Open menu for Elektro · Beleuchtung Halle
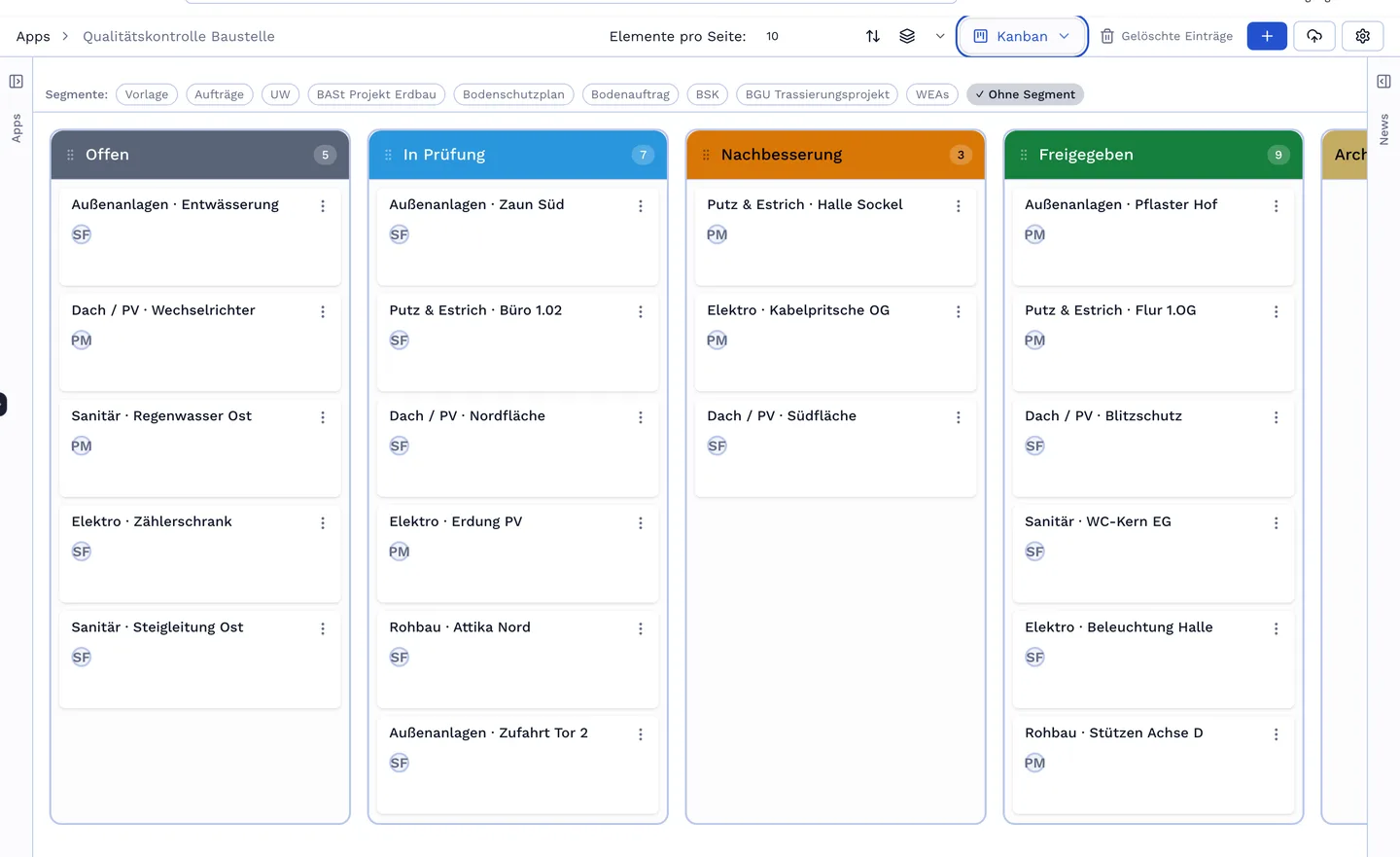The image size is (1400, 857). coord(1277,629)
